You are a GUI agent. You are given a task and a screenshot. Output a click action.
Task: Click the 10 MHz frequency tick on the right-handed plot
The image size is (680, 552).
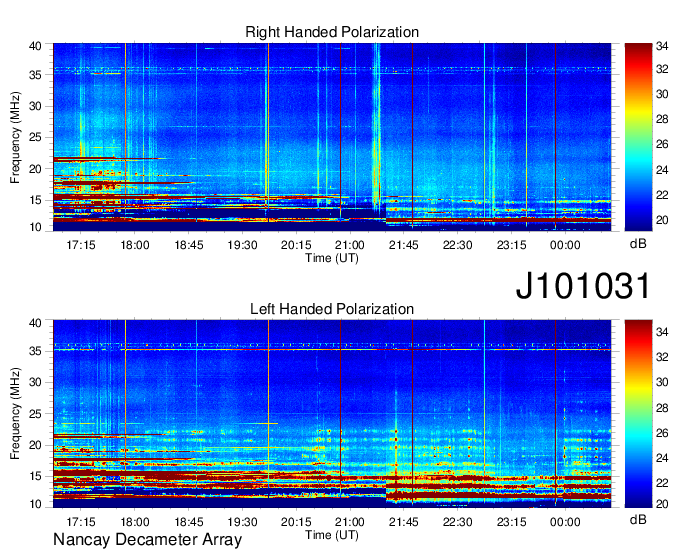pyautogui.click(x=35, y=227)
